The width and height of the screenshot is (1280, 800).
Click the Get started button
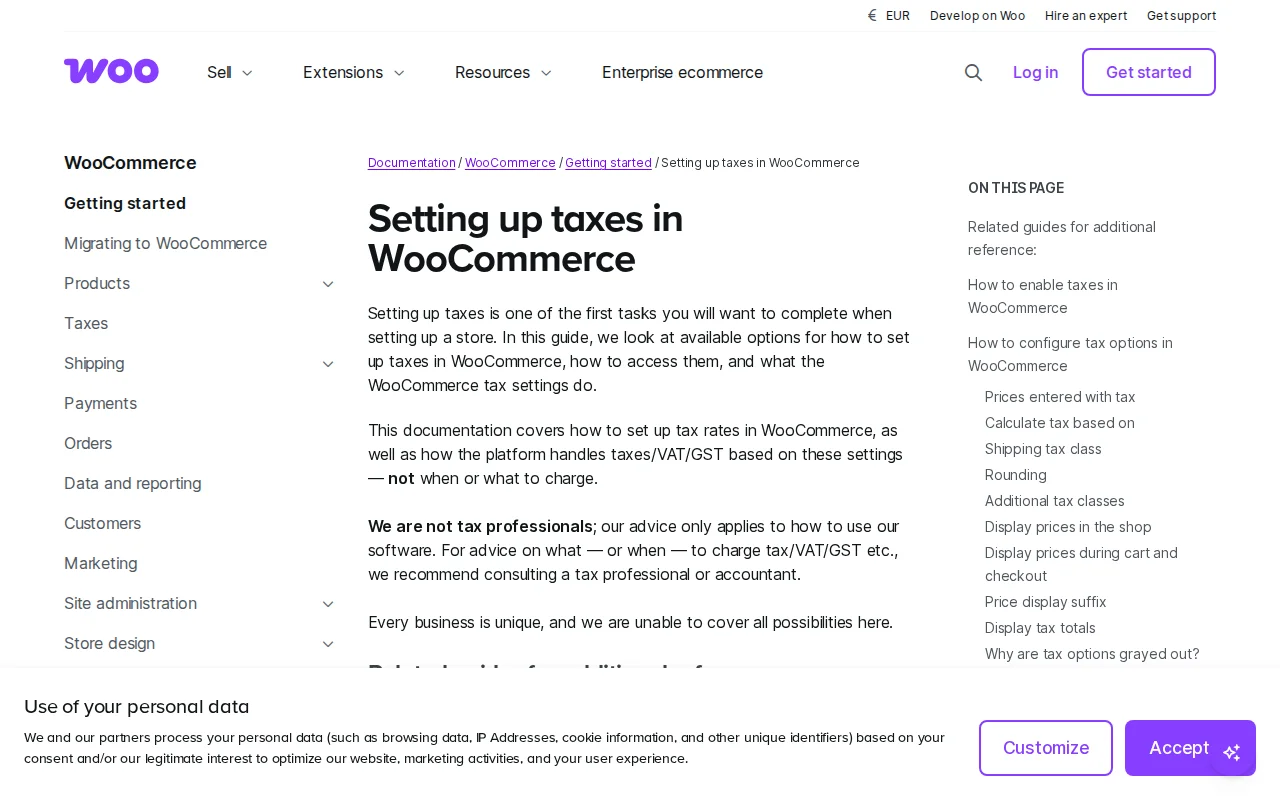[1148, 72]
